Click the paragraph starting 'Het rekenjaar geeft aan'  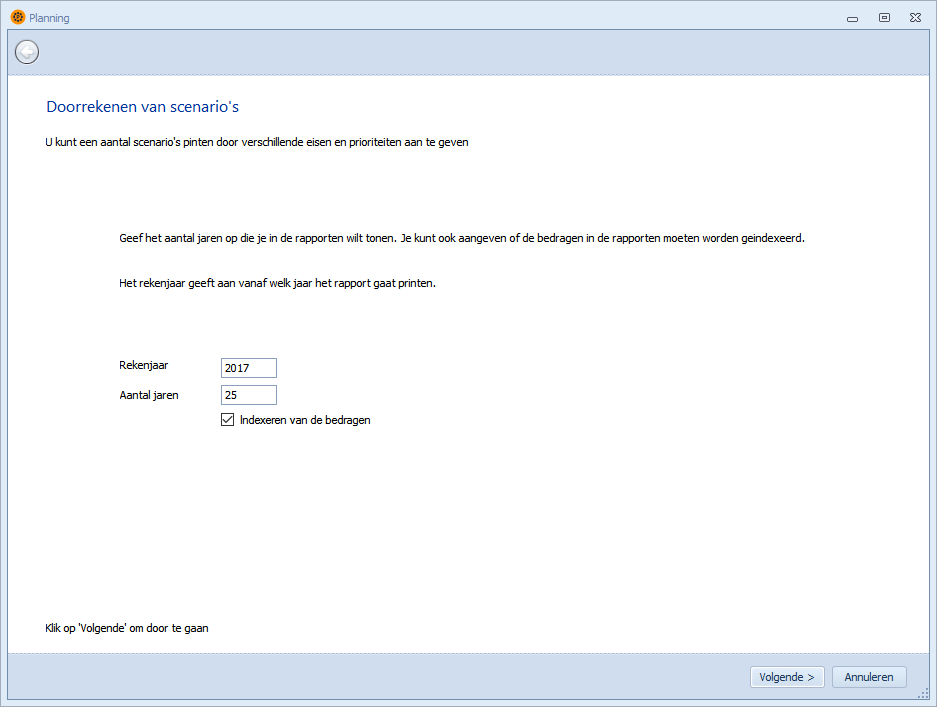coord(277,283)
